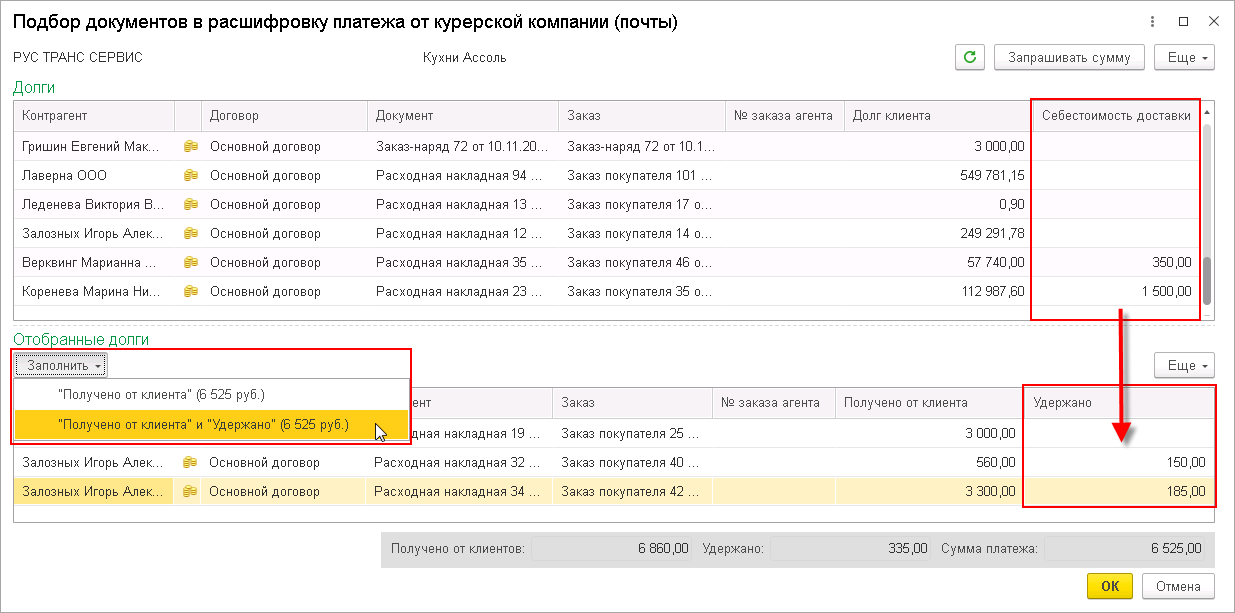1235x613 pixels.
Task: Confirm with the OK button
Action: pyautogui.click(x=1110, y=585)
